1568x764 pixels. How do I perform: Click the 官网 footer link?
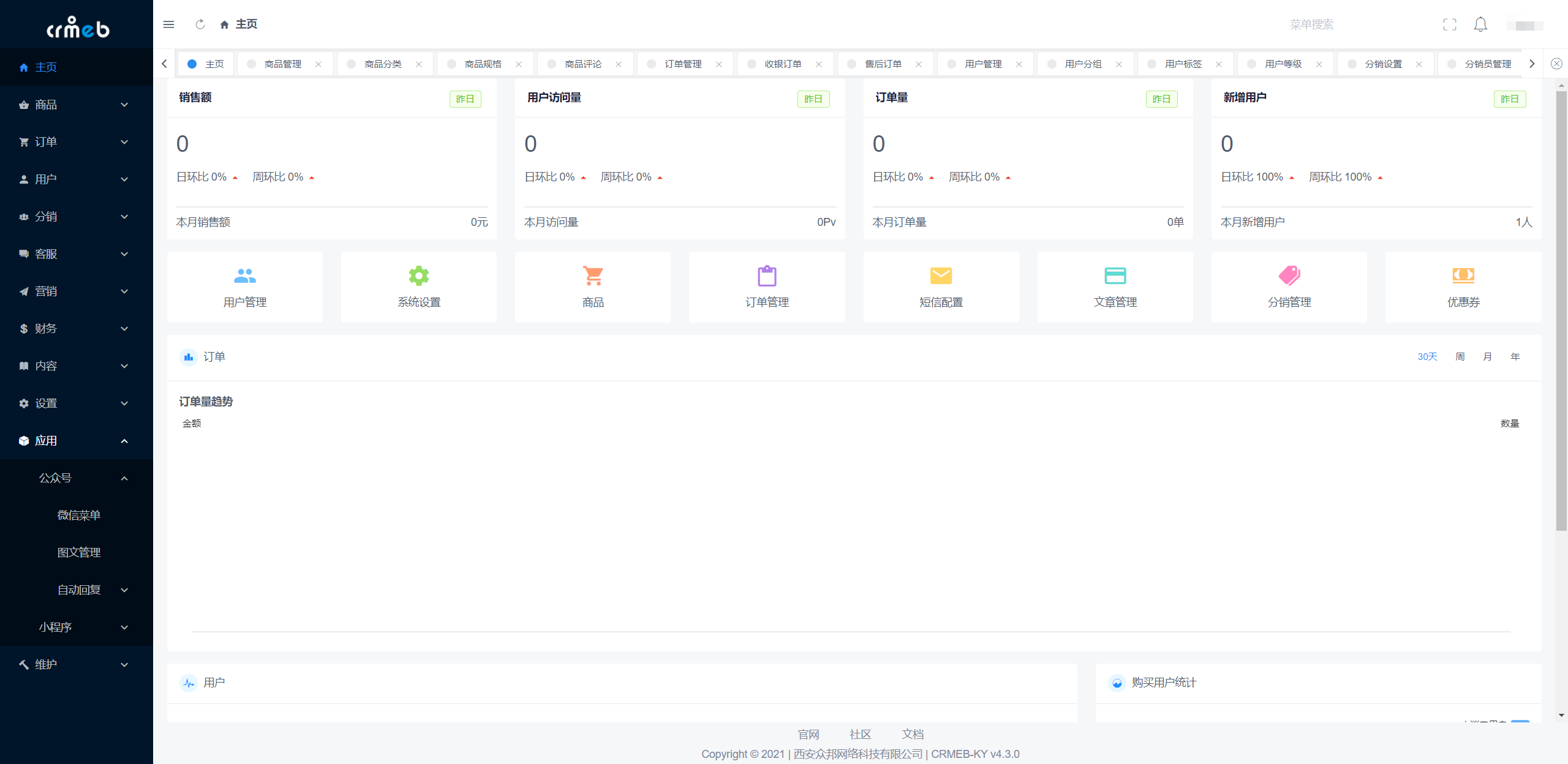[x=808, y=734]
